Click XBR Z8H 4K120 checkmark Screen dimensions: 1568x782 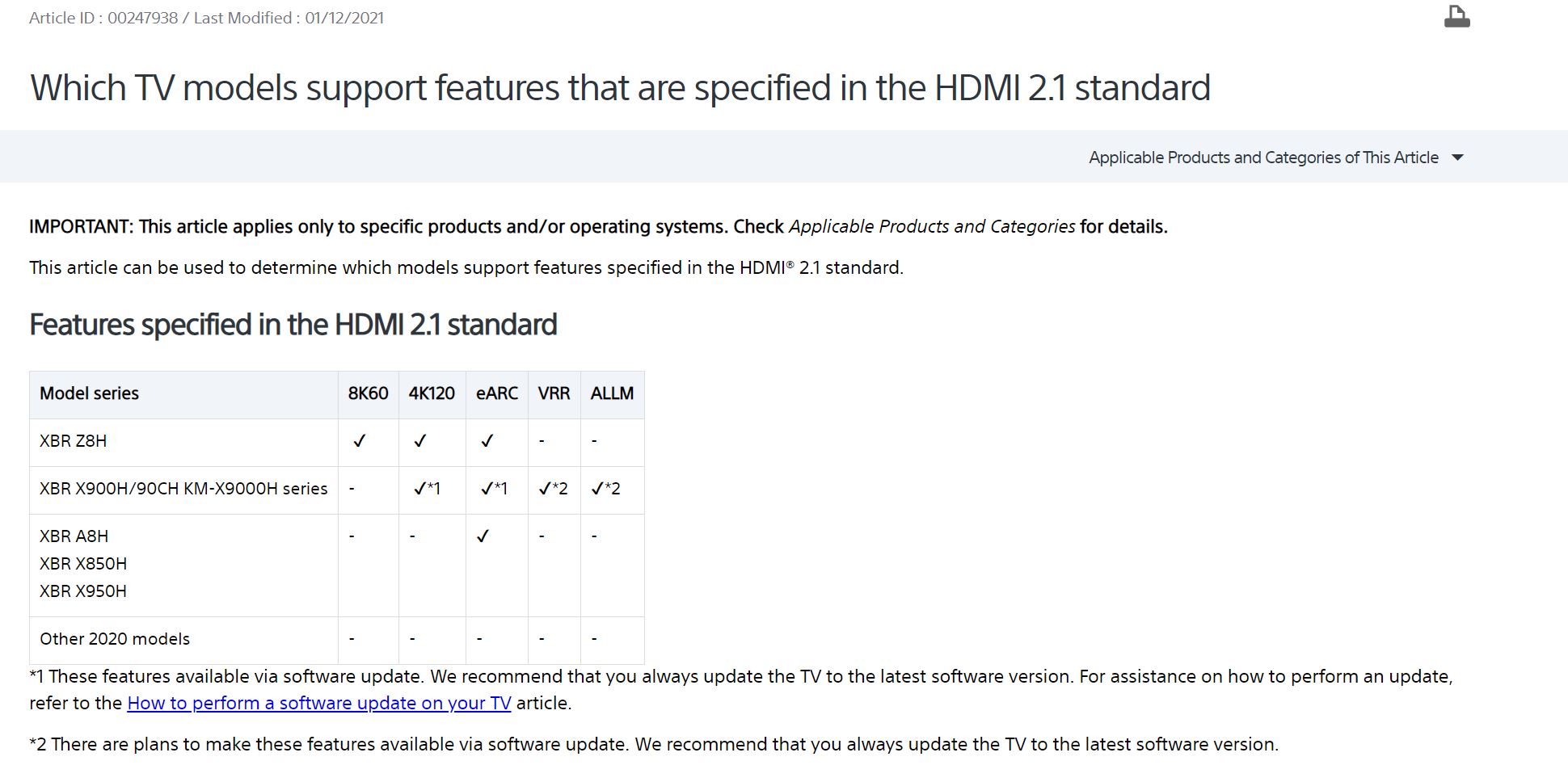point(419,441)
